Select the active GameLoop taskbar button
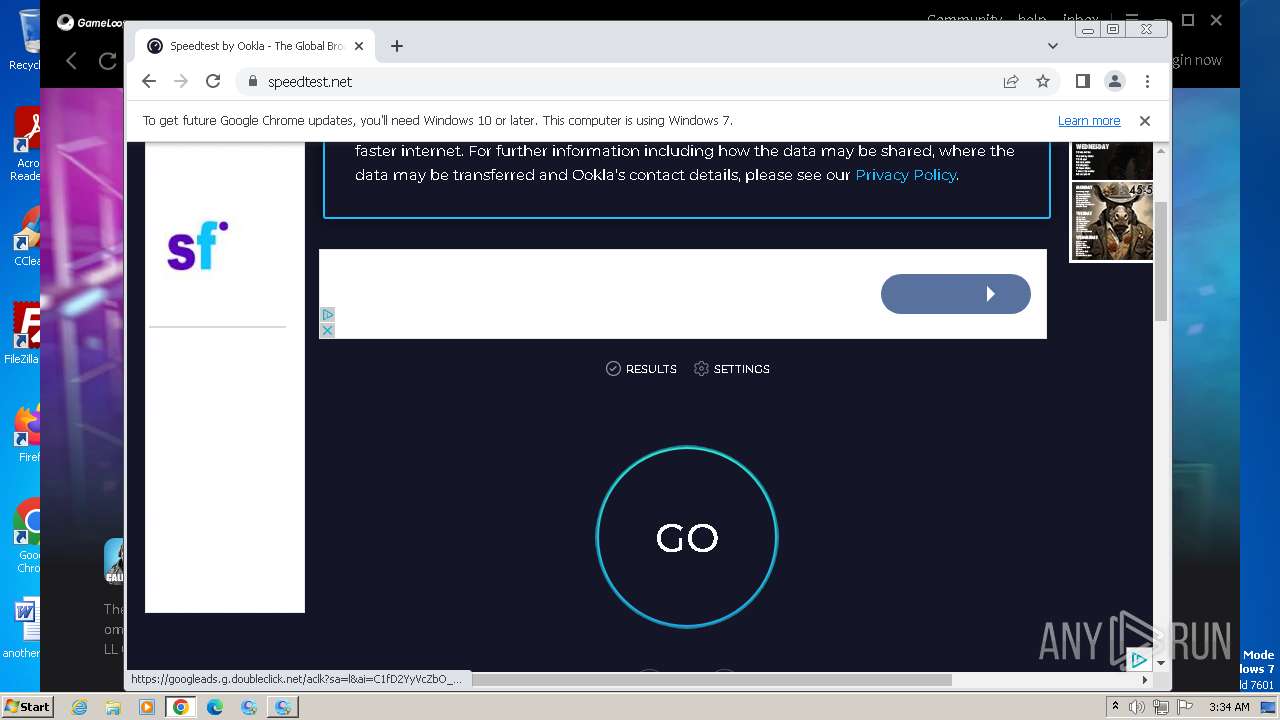This screenshot has width=1280, height=720. tap(283, 707)
